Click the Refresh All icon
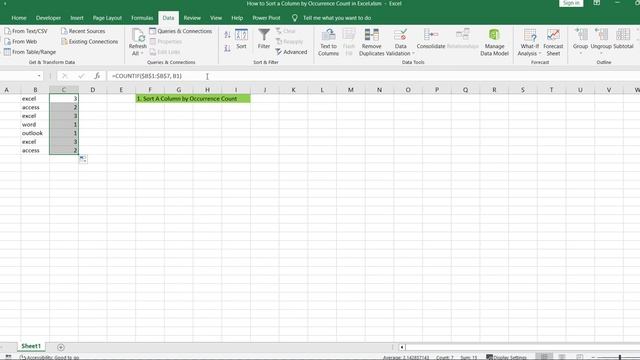The image size is (640, 360). coord(138,35)
